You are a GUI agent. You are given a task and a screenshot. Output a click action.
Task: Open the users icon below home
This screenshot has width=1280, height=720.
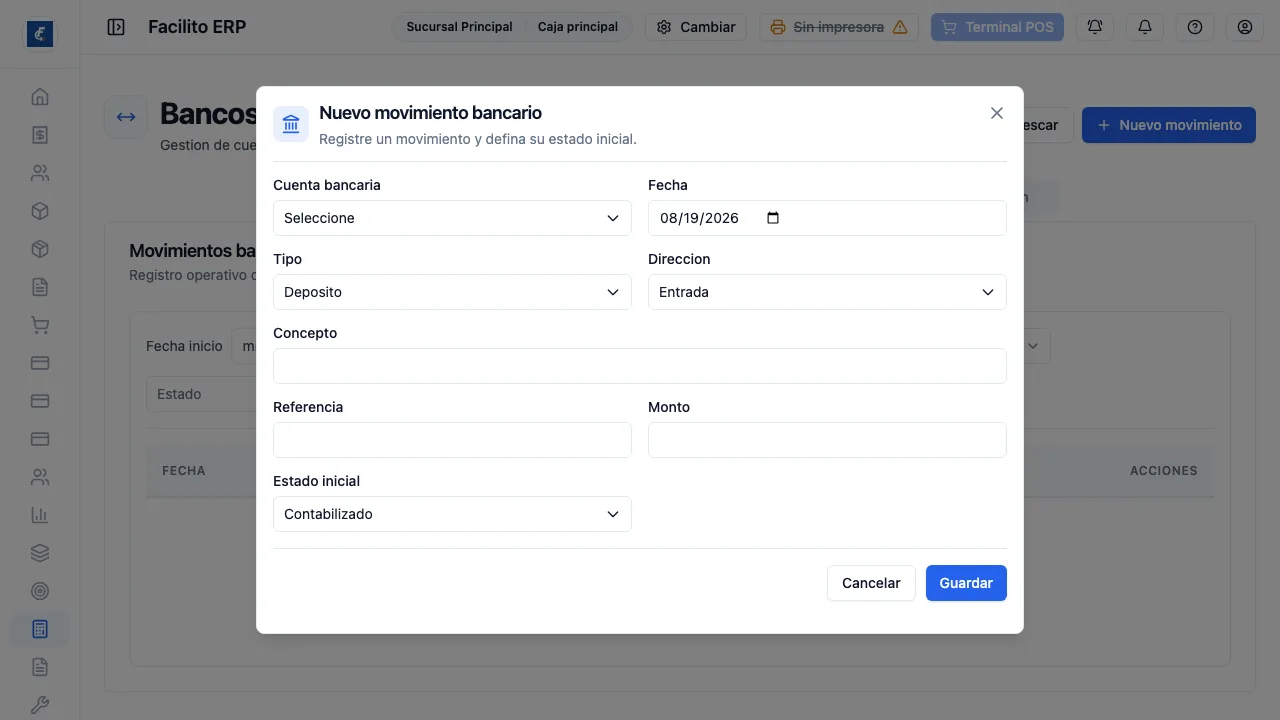coord(40,173)
